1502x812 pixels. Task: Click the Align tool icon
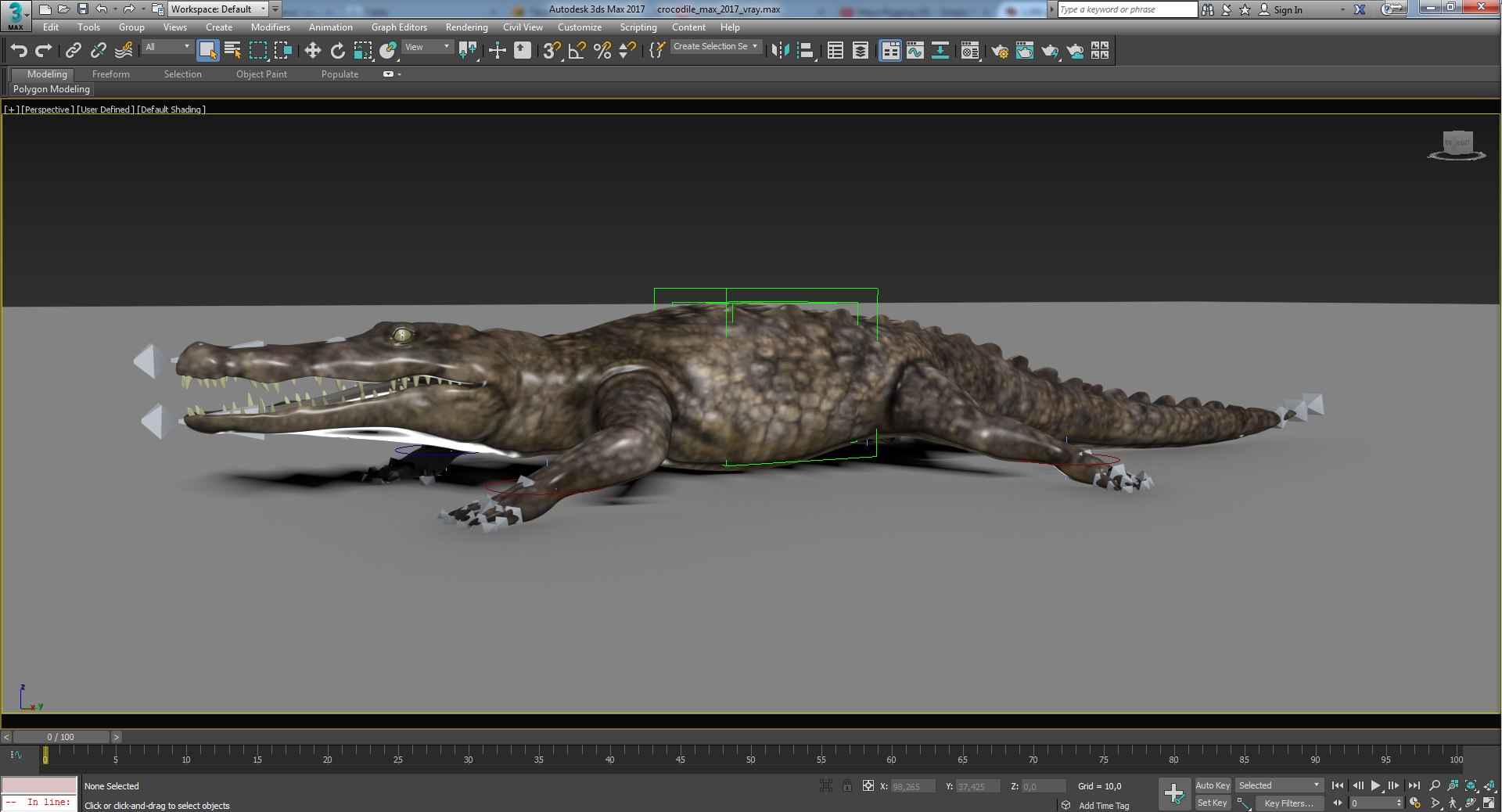(805, 51)
